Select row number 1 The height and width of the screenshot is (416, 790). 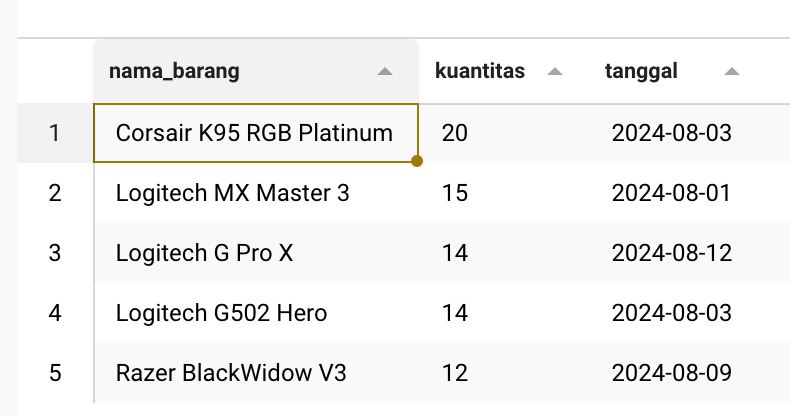pos(55,133)
